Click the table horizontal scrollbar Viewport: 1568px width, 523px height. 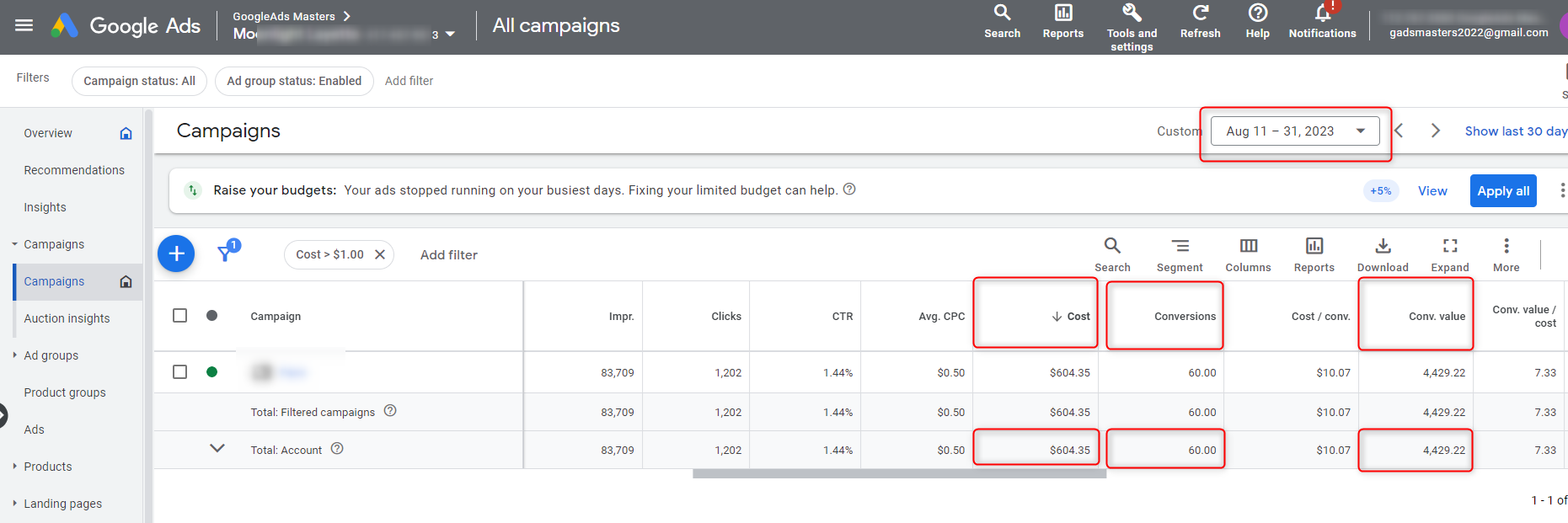point(899,474)
